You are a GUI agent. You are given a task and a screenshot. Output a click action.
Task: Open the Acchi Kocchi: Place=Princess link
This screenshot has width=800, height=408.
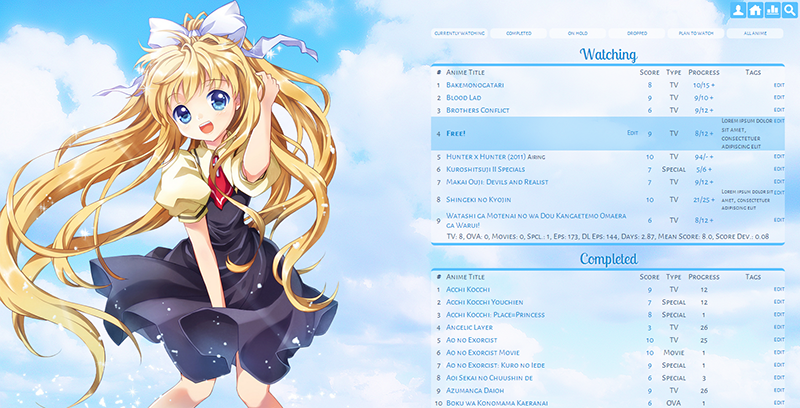[x=495, y=315]
